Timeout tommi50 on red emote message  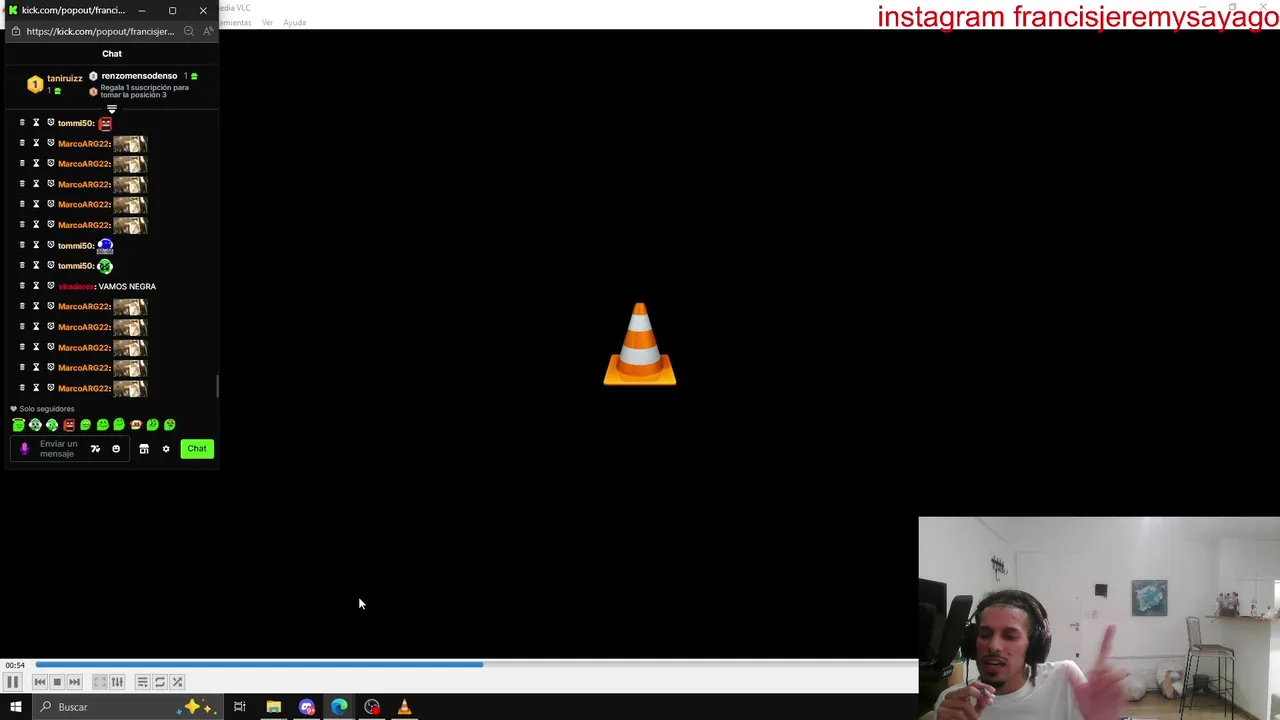[x=36, y=123]
